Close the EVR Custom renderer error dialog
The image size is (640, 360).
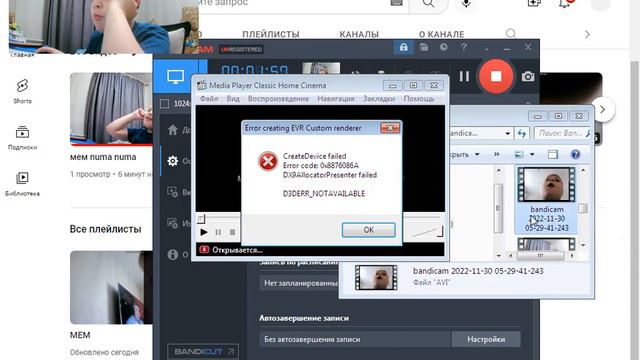(x=390, y=128)
